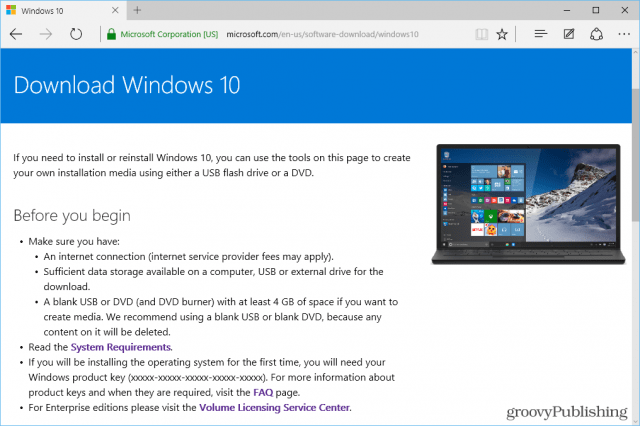Viewport: 640px width, 426px height.
Task: Select the Windows 10 browser tab
Action: (x=64, y=10)
